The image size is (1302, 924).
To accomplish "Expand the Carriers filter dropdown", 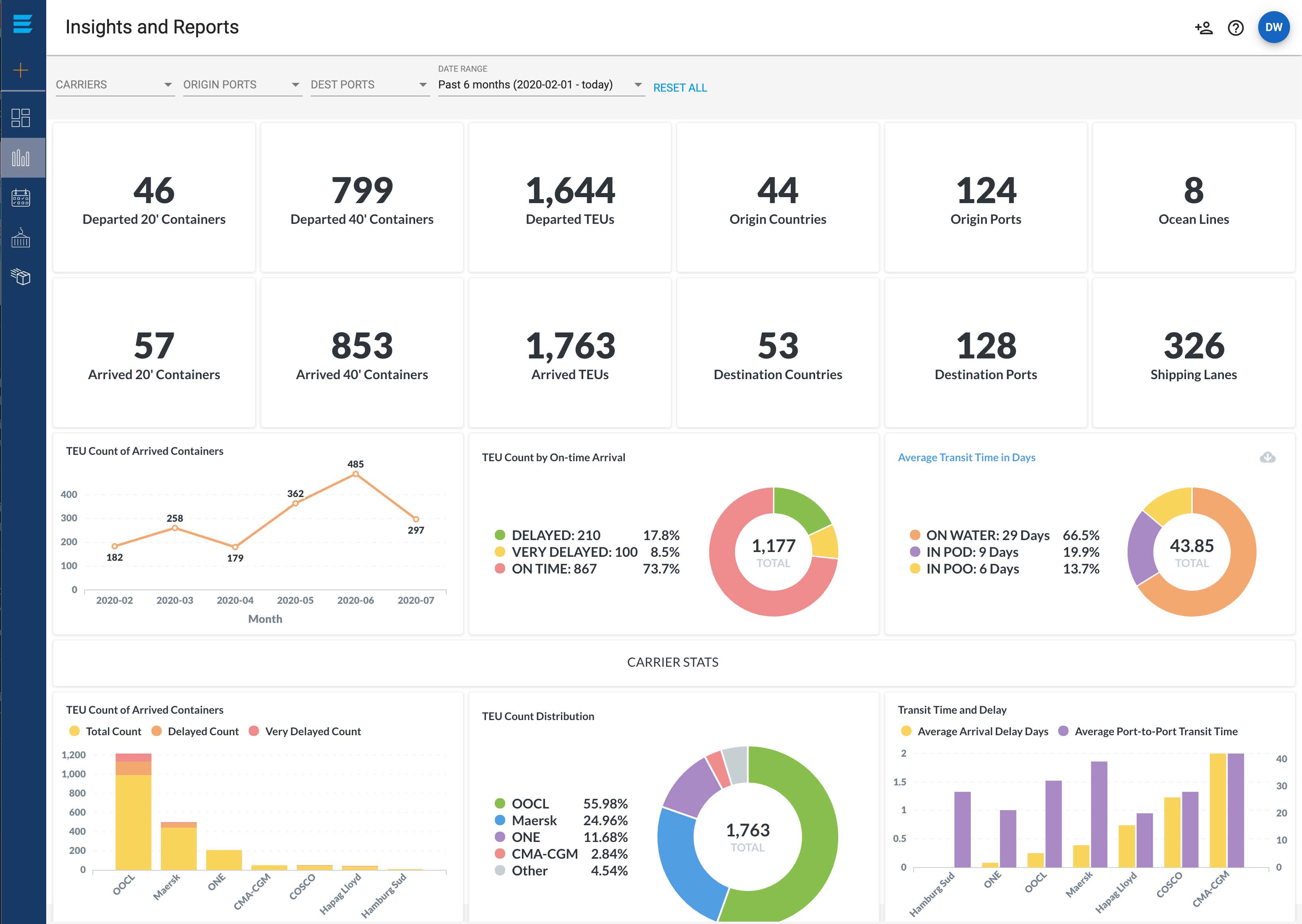I will [x=114, y=85].
